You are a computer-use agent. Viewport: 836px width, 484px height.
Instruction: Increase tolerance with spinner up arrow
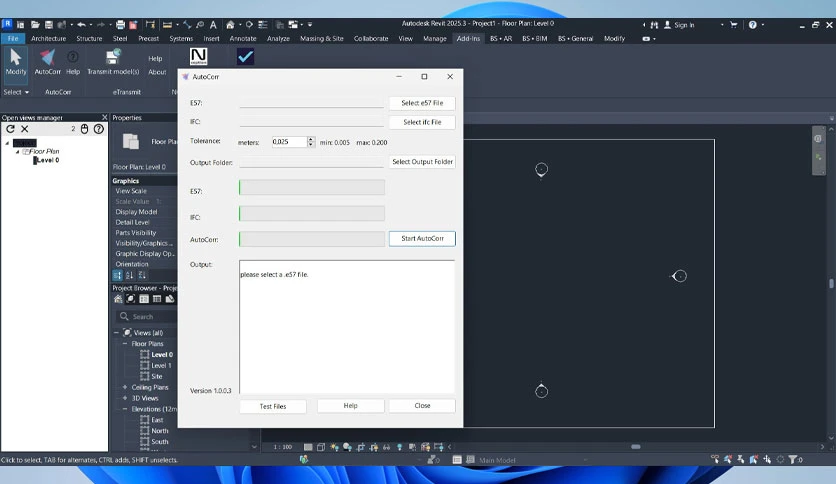[311, 139]
